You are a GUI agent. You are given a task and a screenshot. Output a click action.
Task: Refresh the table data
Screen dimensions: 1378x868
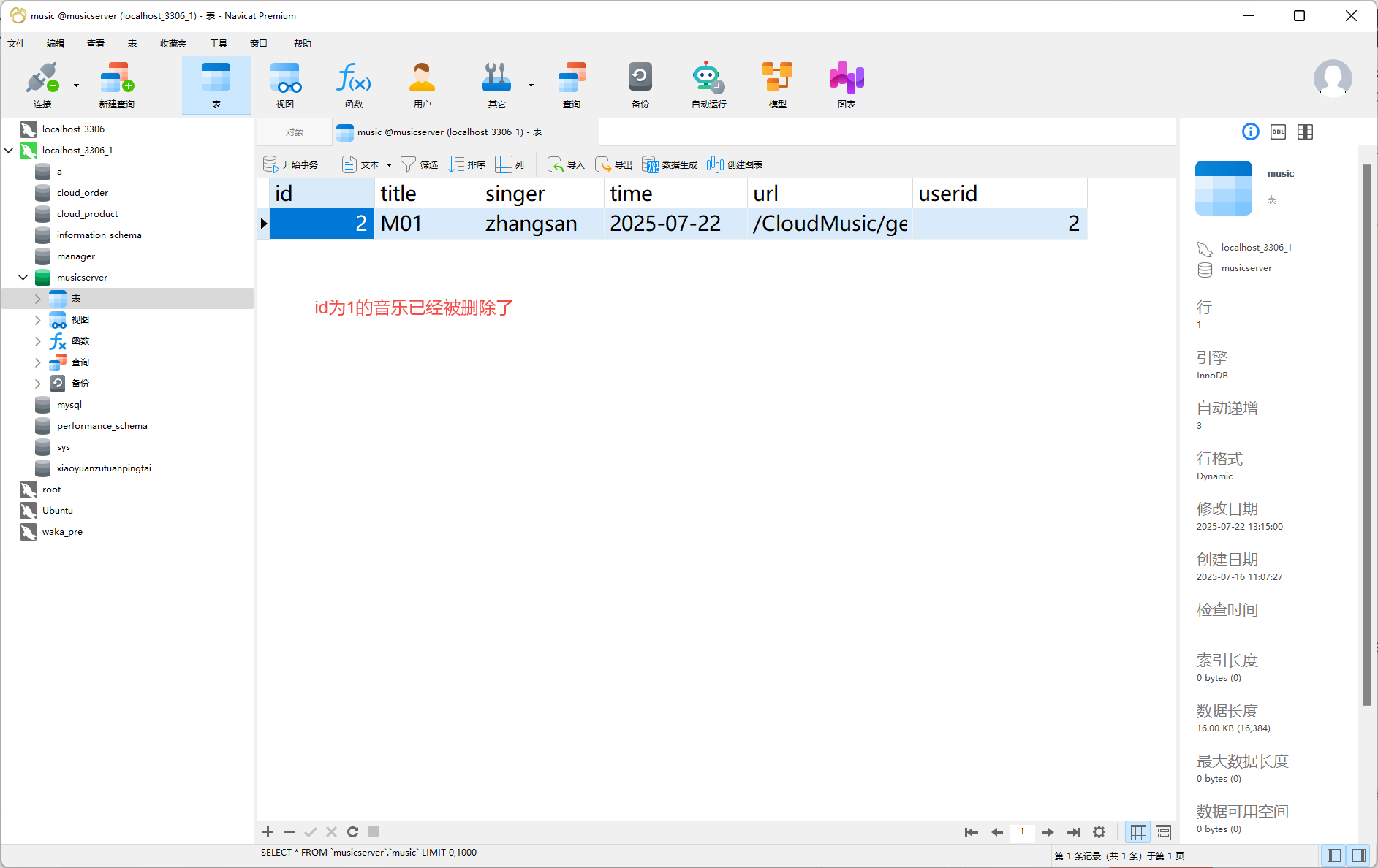352,831
